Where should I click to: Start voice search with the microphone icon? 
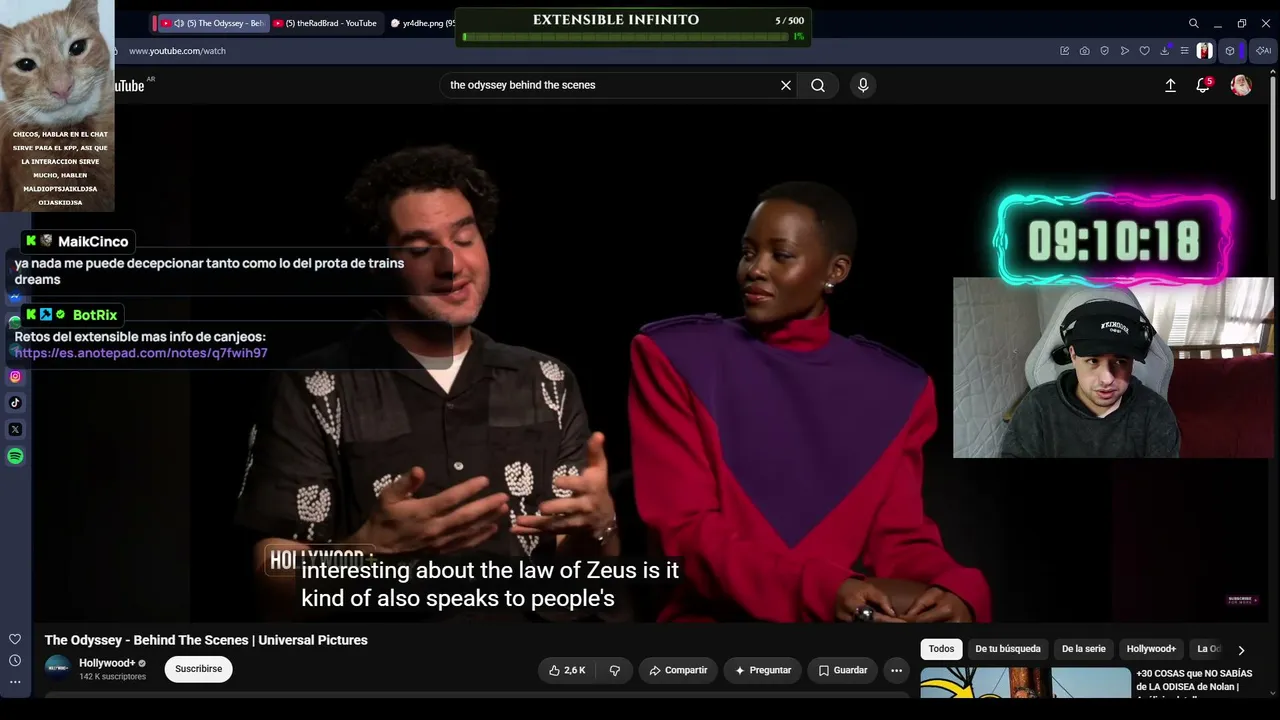click(x=863, y=85)
